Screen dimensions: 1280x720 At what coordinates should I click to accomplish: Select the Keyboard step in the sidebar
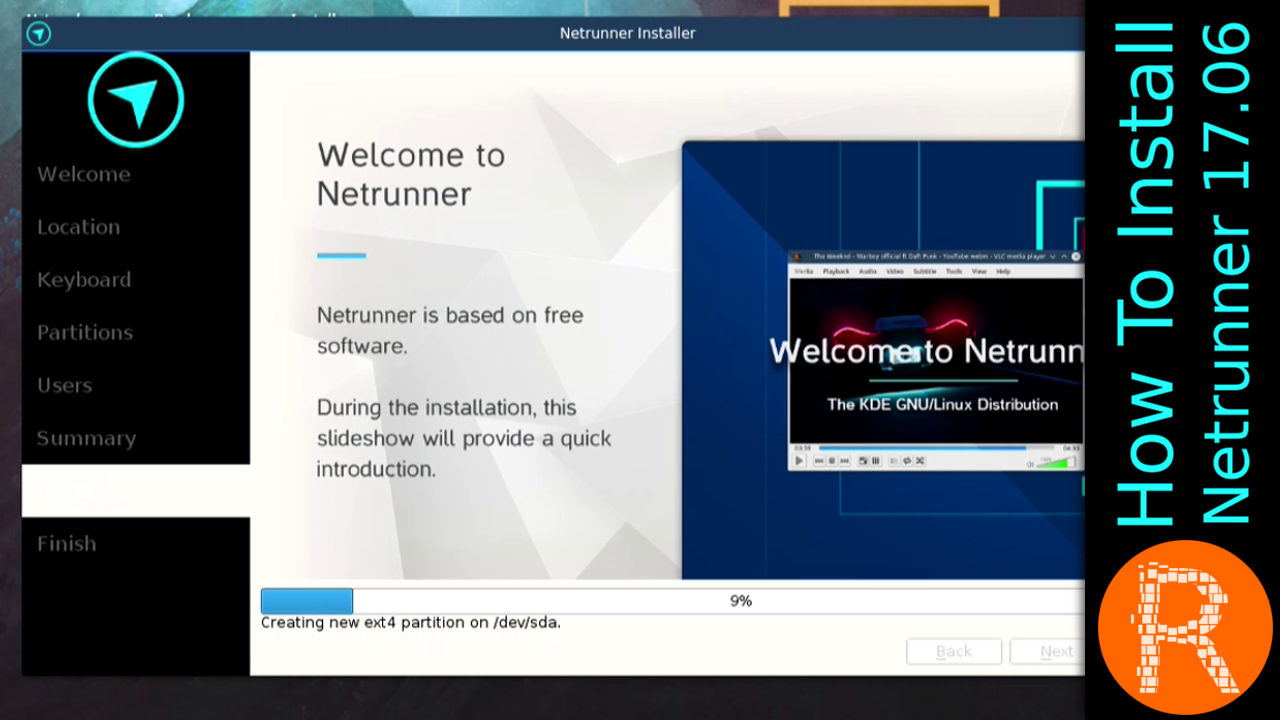click(84, 280)
